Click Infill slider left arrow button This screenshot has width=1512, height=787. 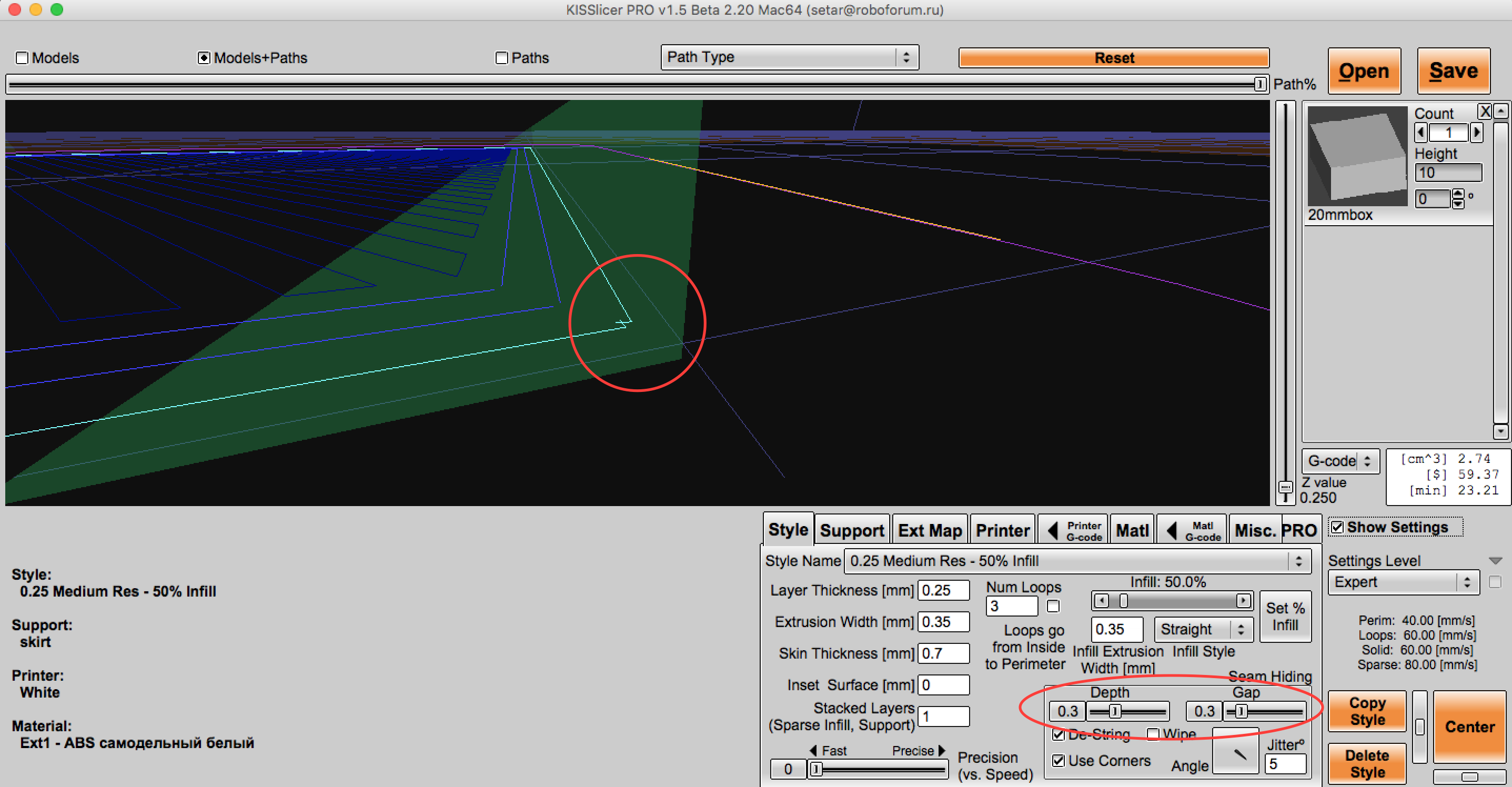point(1101,600)
